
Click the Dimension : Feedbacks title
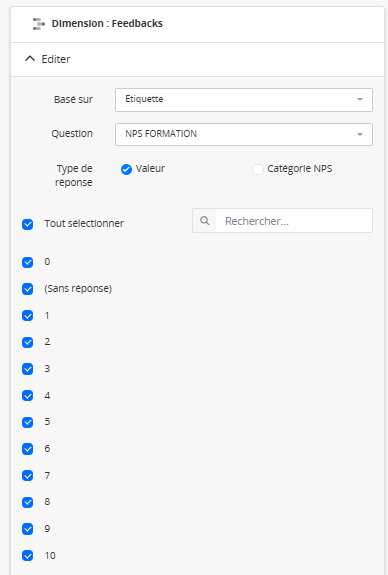(x=107, y=23)
